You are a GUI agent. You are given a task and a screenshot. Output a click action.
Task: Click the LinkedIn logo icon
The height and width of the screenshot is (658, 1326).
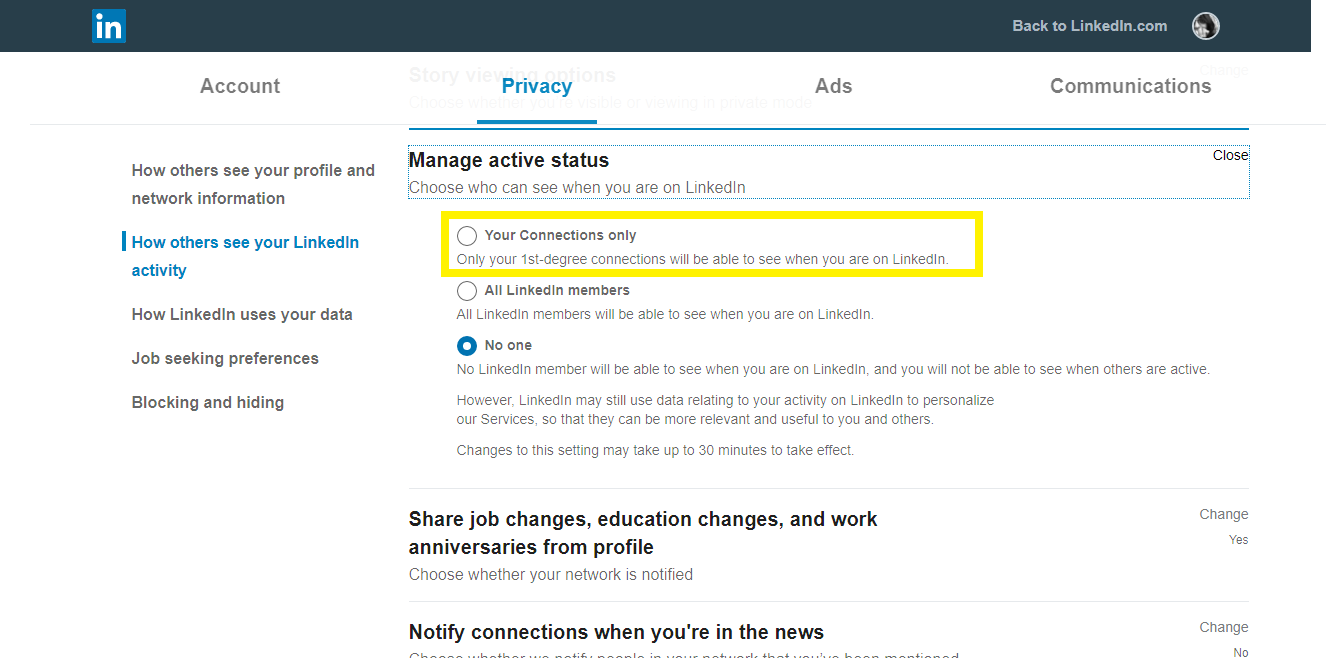pos(108,26)
